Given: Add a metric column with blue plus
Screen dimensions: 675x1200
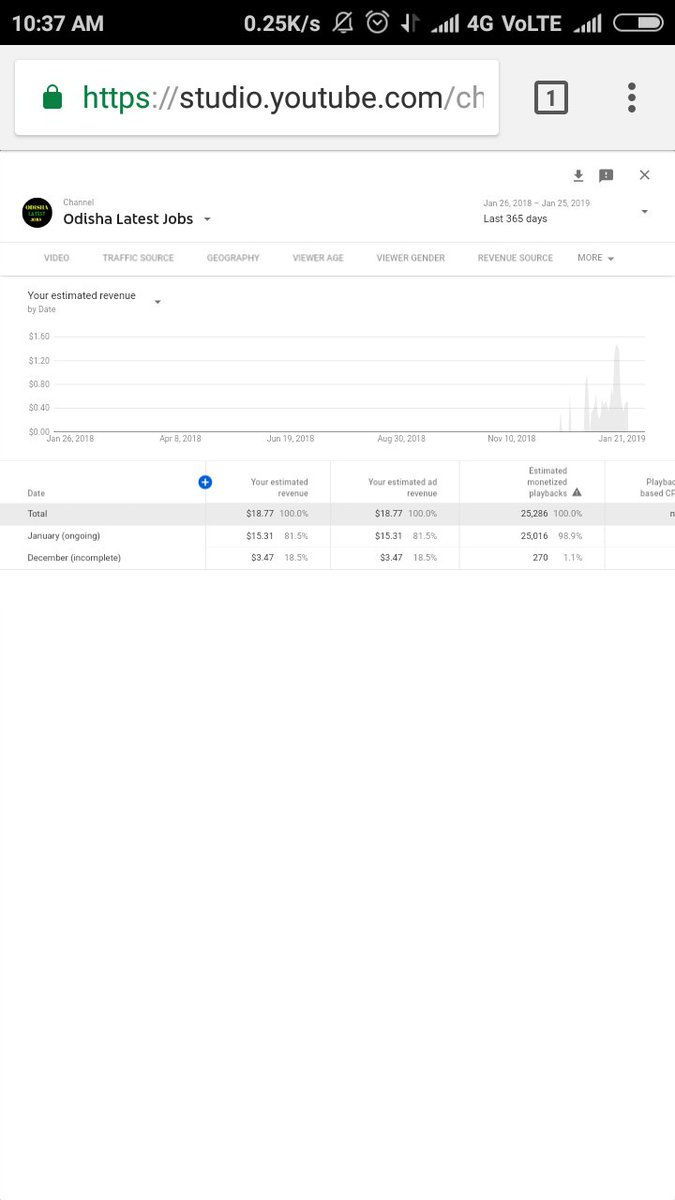Looking at the screenshot, I should click(x=205, y=482).
